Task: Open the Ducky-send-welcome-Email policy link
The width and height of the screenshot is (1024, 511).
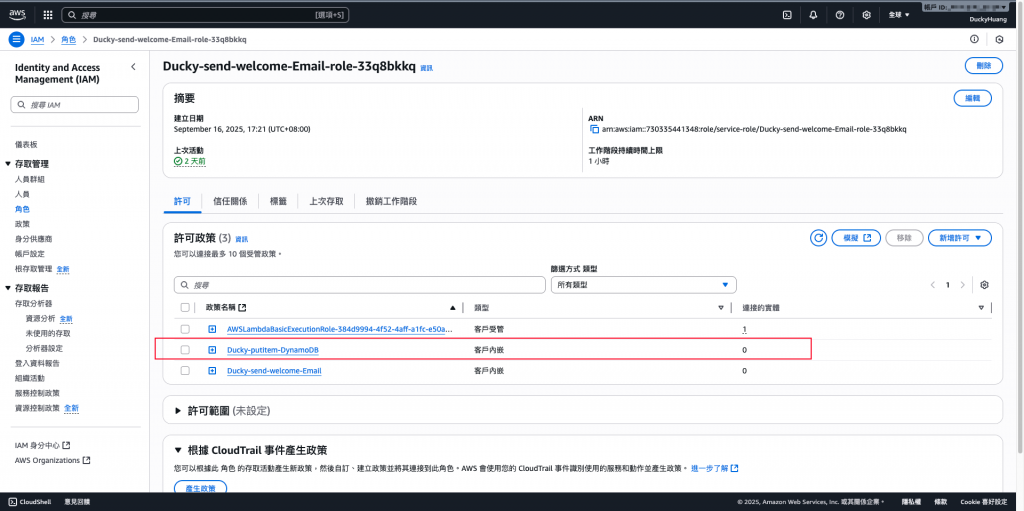Action: tap(274, 371)
